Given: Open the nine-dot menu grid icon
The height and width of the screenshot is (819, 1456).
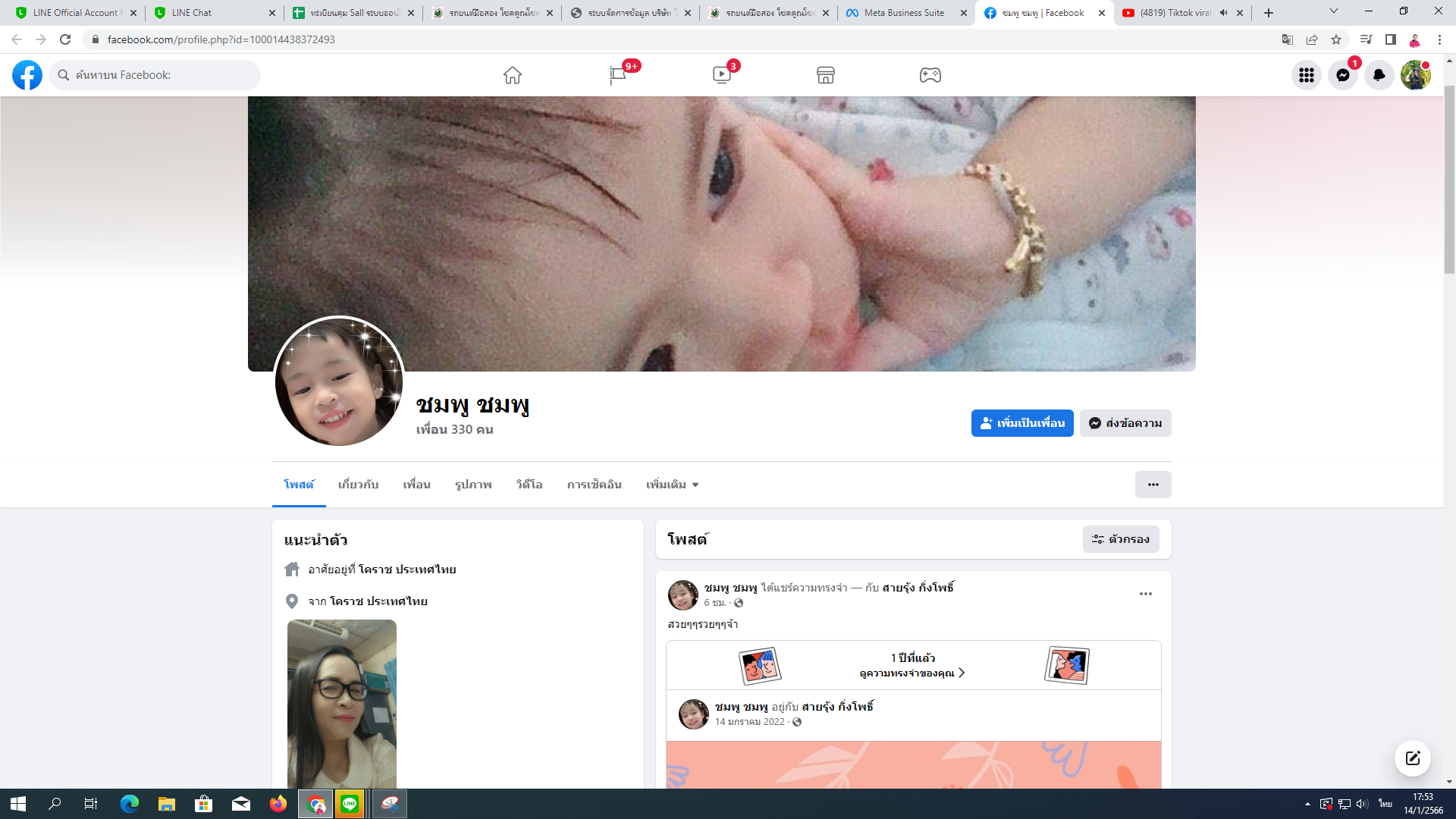Looking at the screenshot, I should (1306, 75).
